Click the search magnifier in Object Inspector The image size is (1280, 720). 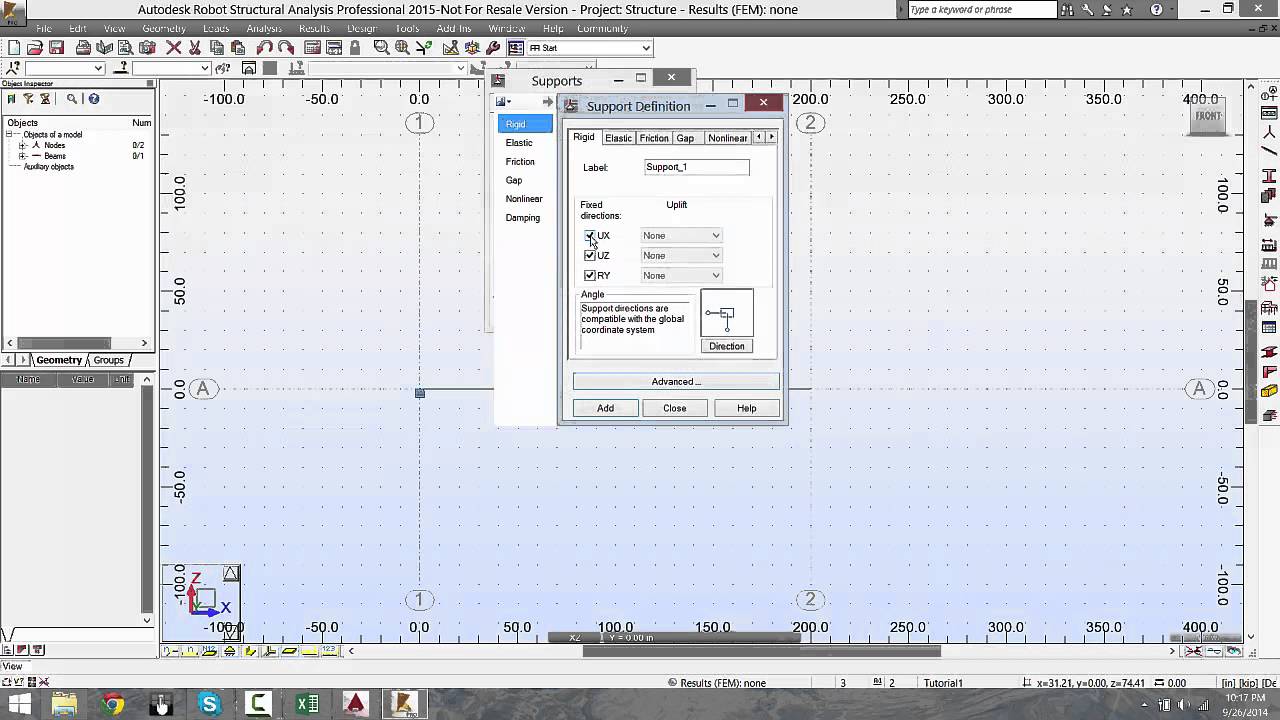click(x=72, y=99)
